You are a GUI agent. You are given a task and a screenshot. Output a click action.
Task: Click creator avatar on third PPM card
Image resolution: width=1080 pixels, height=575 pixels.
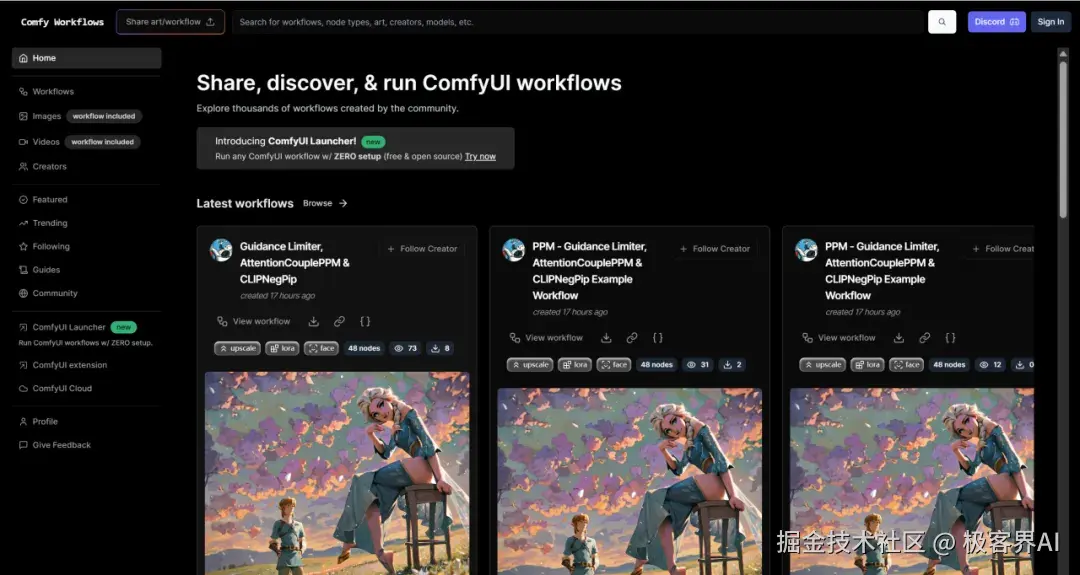tap(807, 250)
